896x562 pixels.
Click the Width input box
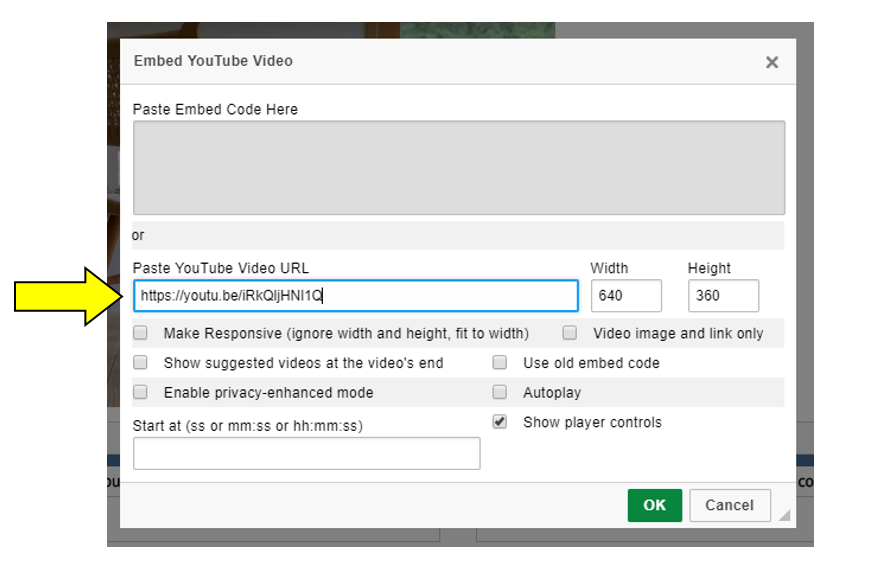coord(626,296)
